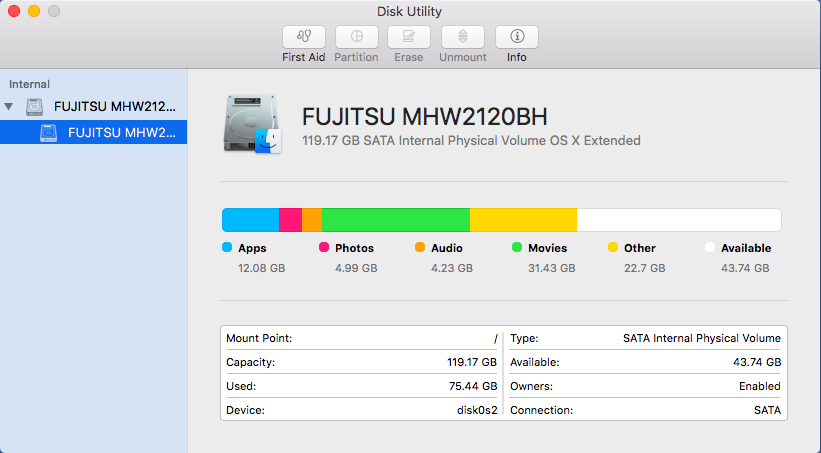
Task: Click the white Available segment of usage bar
Action: [679, 220]
